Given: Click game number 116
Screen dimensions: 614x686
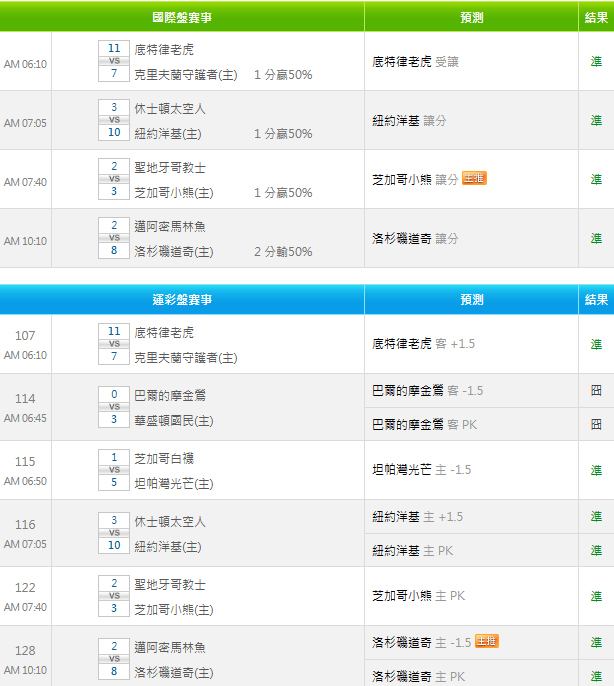Looking at the screenshot, I should [x=25, y=525].
